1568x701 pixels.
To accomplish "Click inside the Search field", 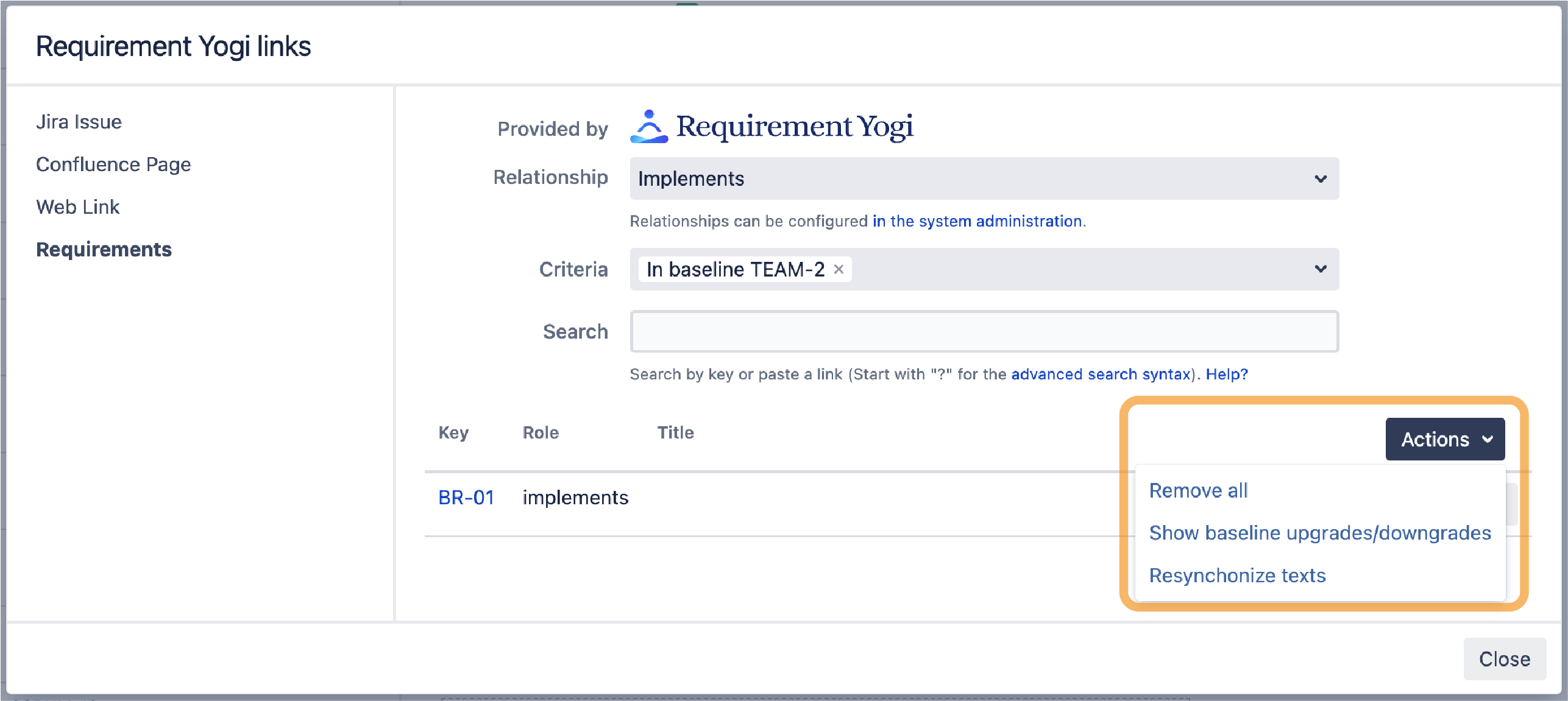I will point(984,331).
